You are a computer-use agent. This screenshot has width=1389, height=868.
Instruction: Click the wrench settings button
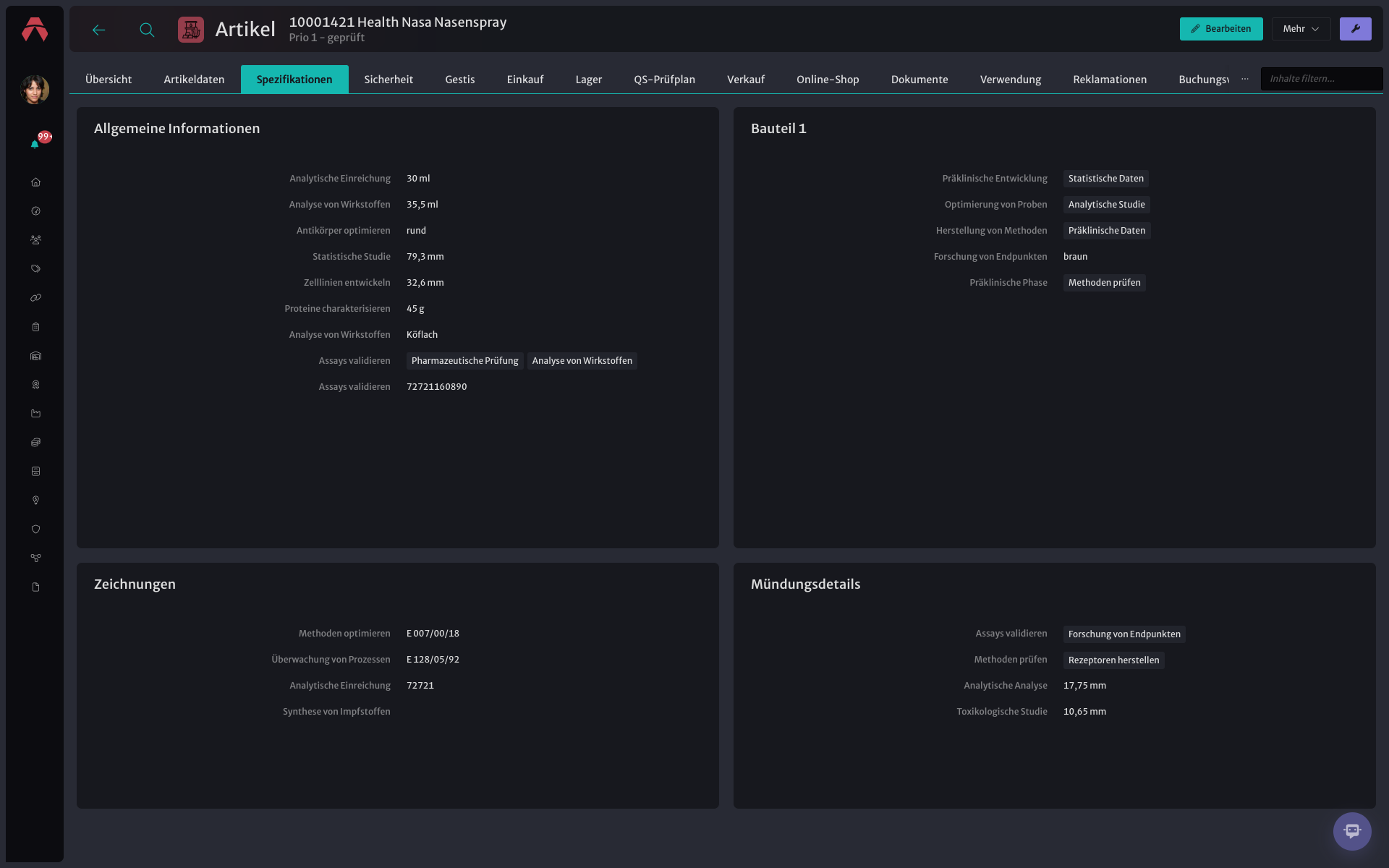point(1355,29)
